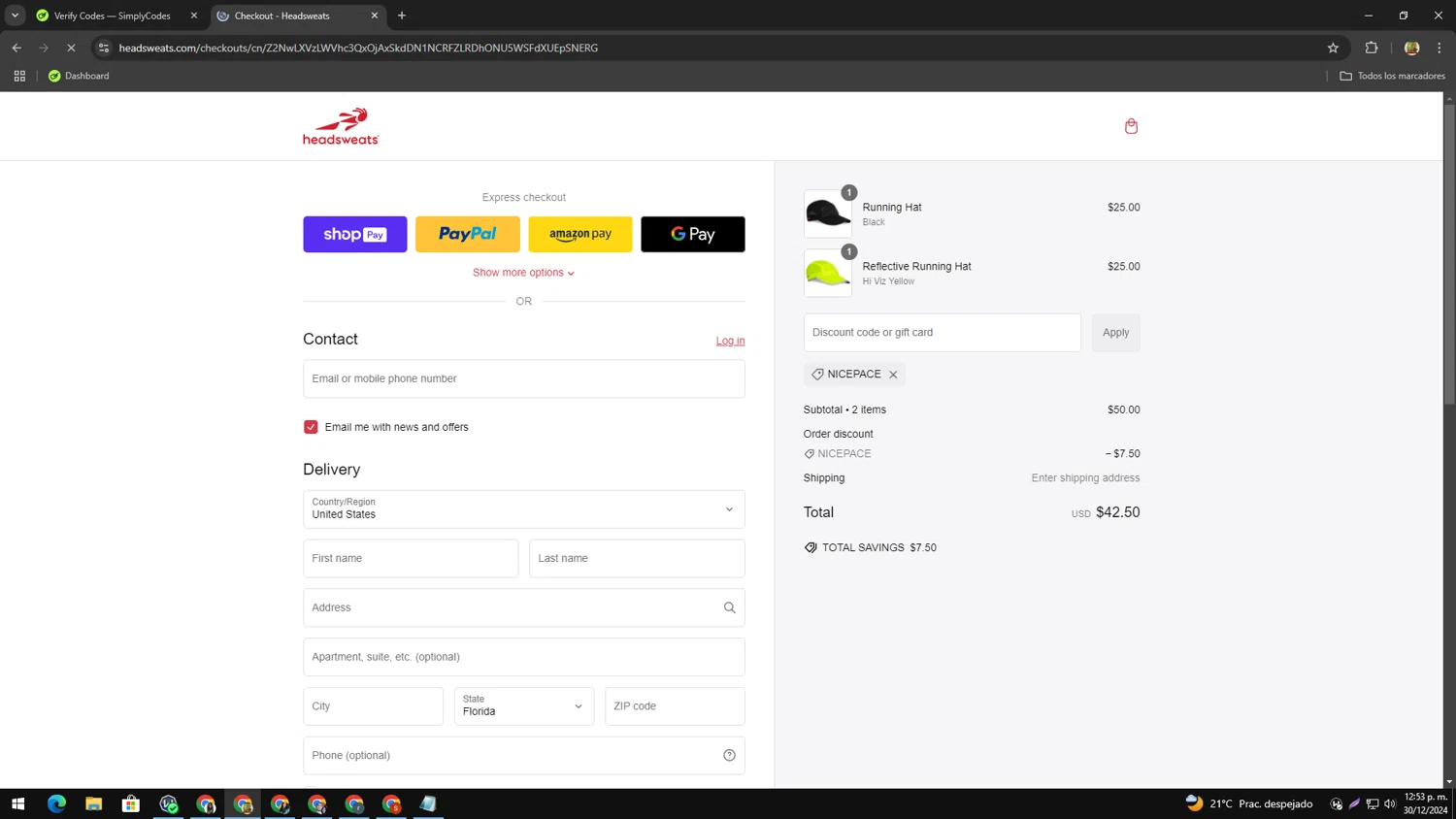Open the apps grid in bookmarks bar

(19, 76)
